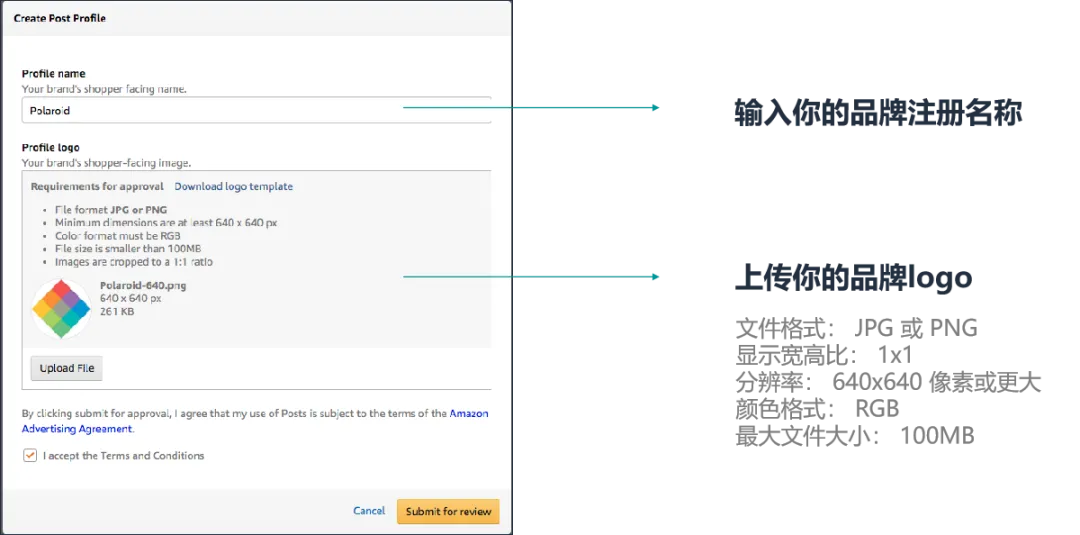Open the Download logo template link
This screenshot has width=1080, height=535.
pyautogui.click(x=233, y=187)
